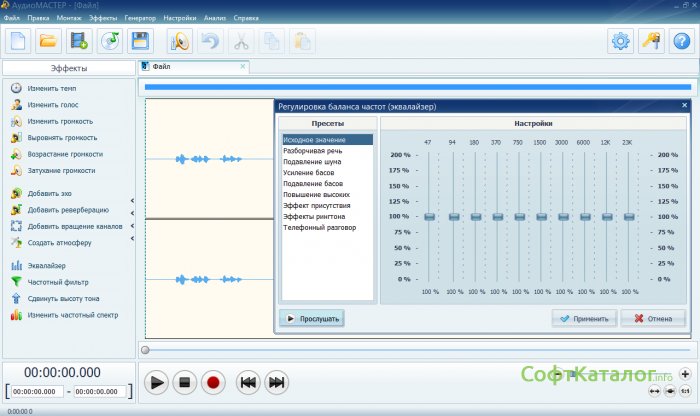
Task: Select the Эквалайзер effect in the sidebar
Action: pos(46,265)
